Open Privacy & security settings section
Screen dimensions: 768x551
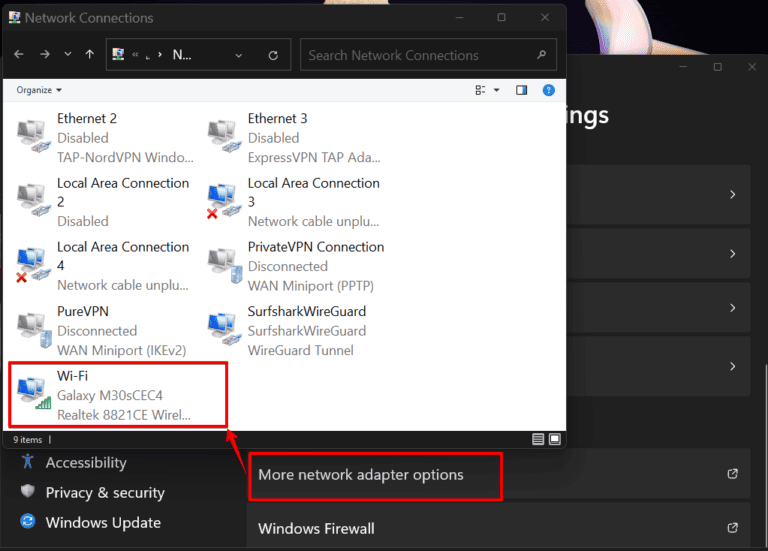tap(103, 492)
